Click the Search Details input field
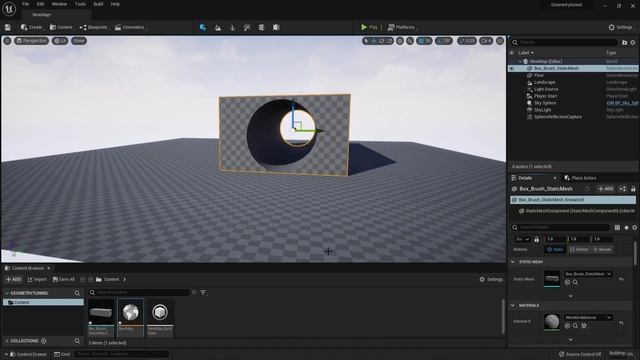 pos(560,227)
